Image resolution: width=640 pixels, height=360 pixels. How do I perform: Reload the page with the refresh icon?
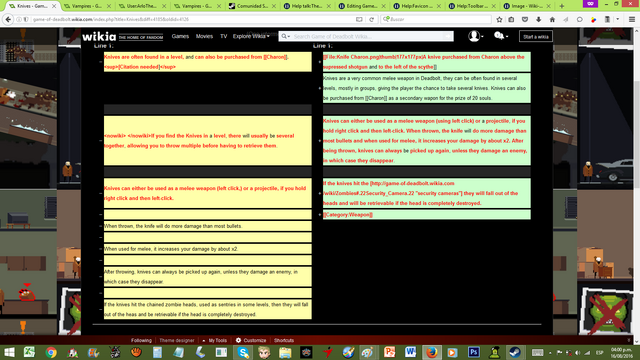tap(371, 19)
